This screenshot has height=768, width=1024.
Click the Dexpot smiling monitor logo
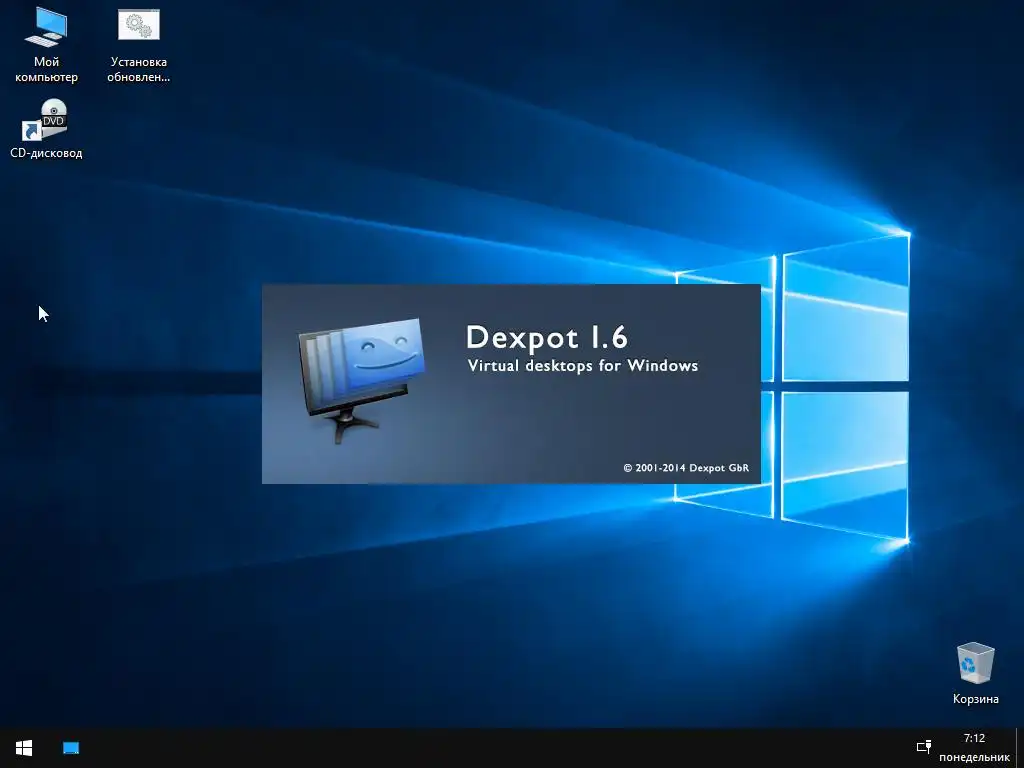[x=361, y=379]
